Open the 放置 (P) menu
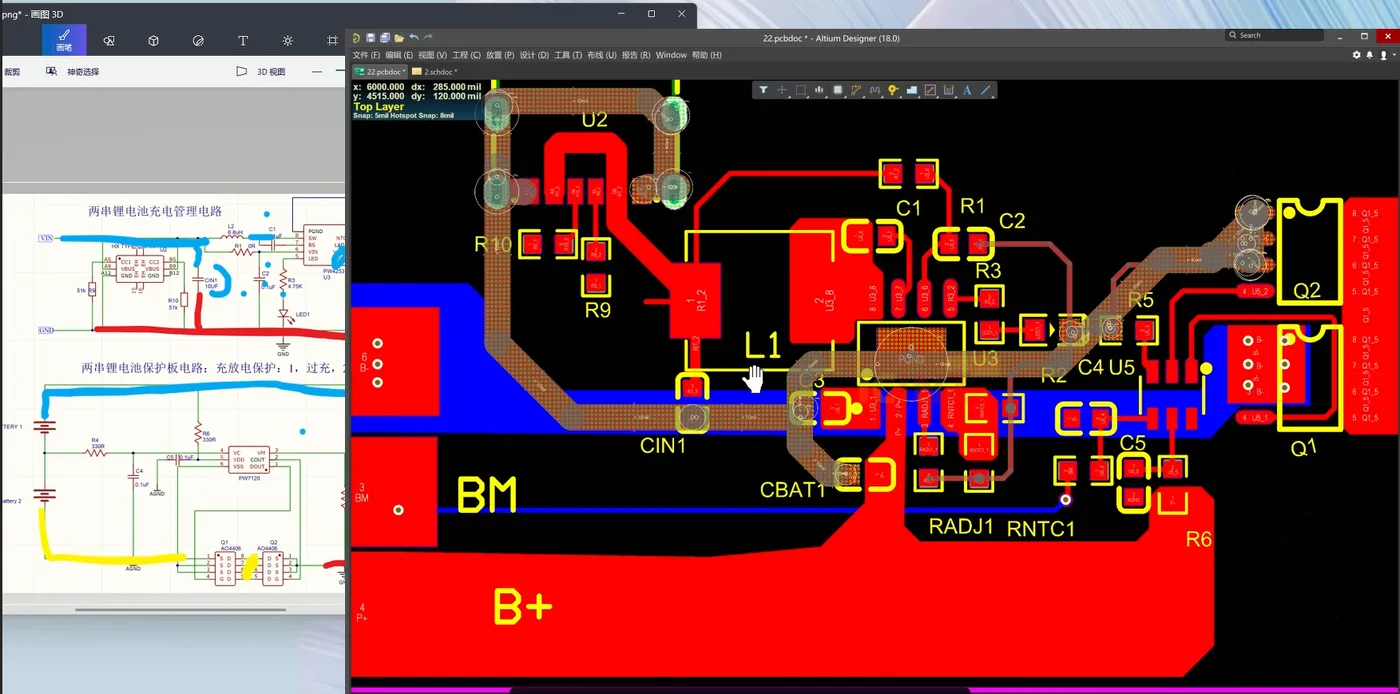1400x694 pixels. pos(500,55)
